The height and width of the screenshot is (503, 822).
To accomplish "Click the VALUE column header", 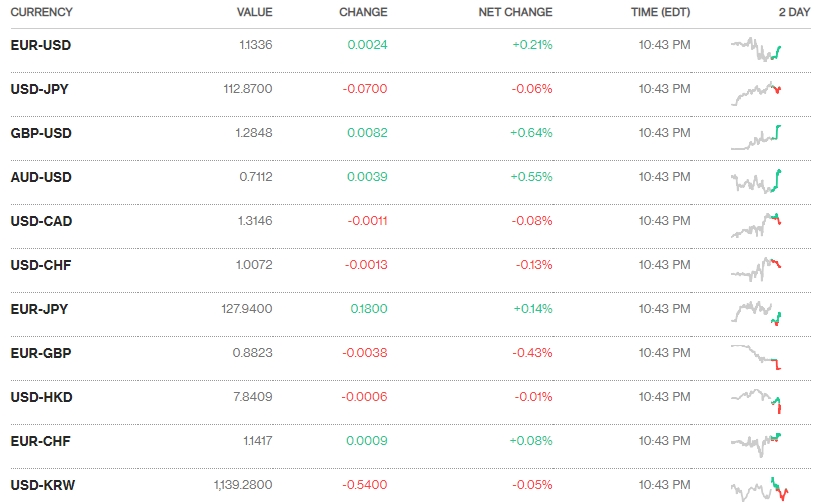I will coord(254,12).
